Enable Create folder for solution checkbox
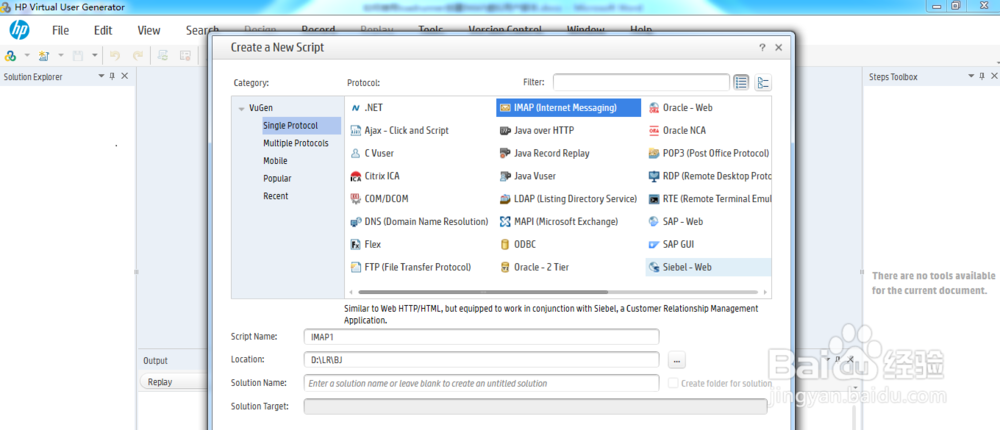The image size is (1000, 430). pos(673,383)
